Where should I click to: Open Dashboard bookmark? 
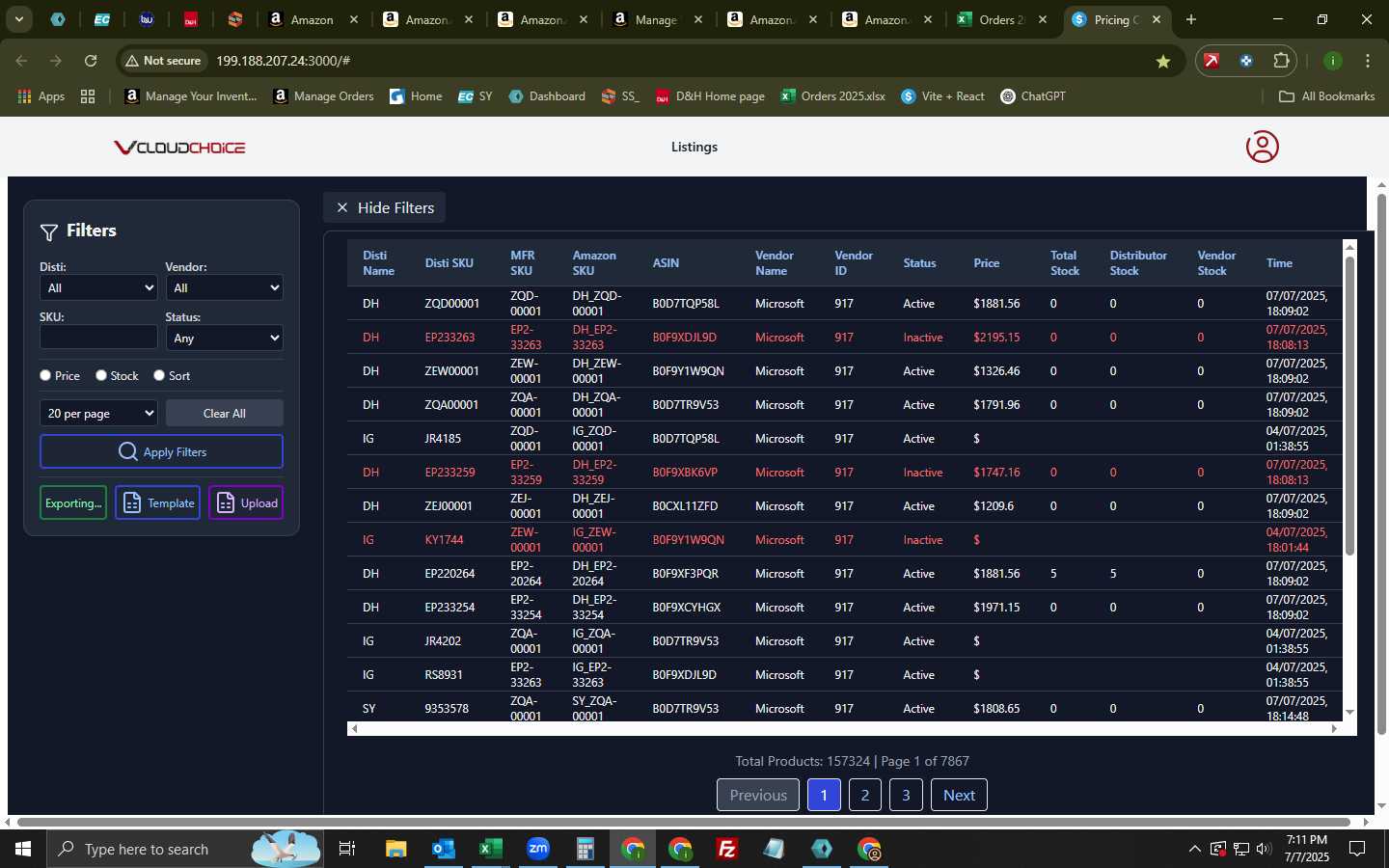click(x=547, y=96)
